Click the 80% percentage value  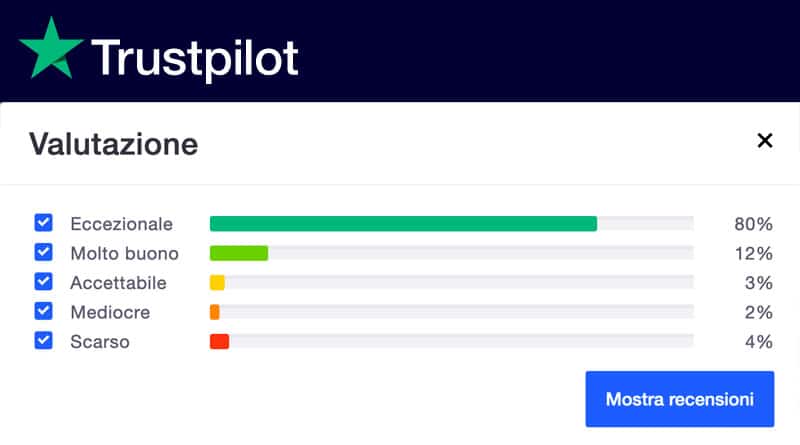click(753, 224)
